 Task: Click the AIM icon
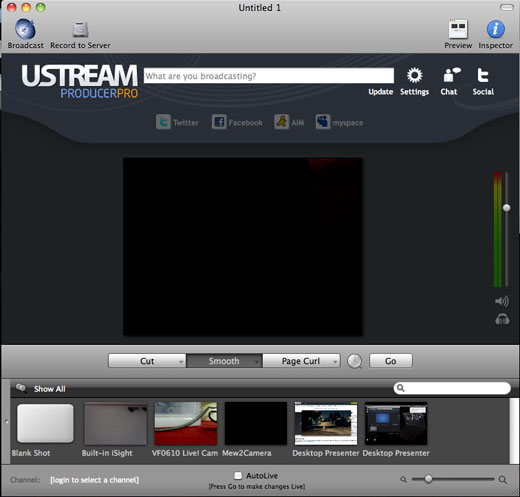282,122
